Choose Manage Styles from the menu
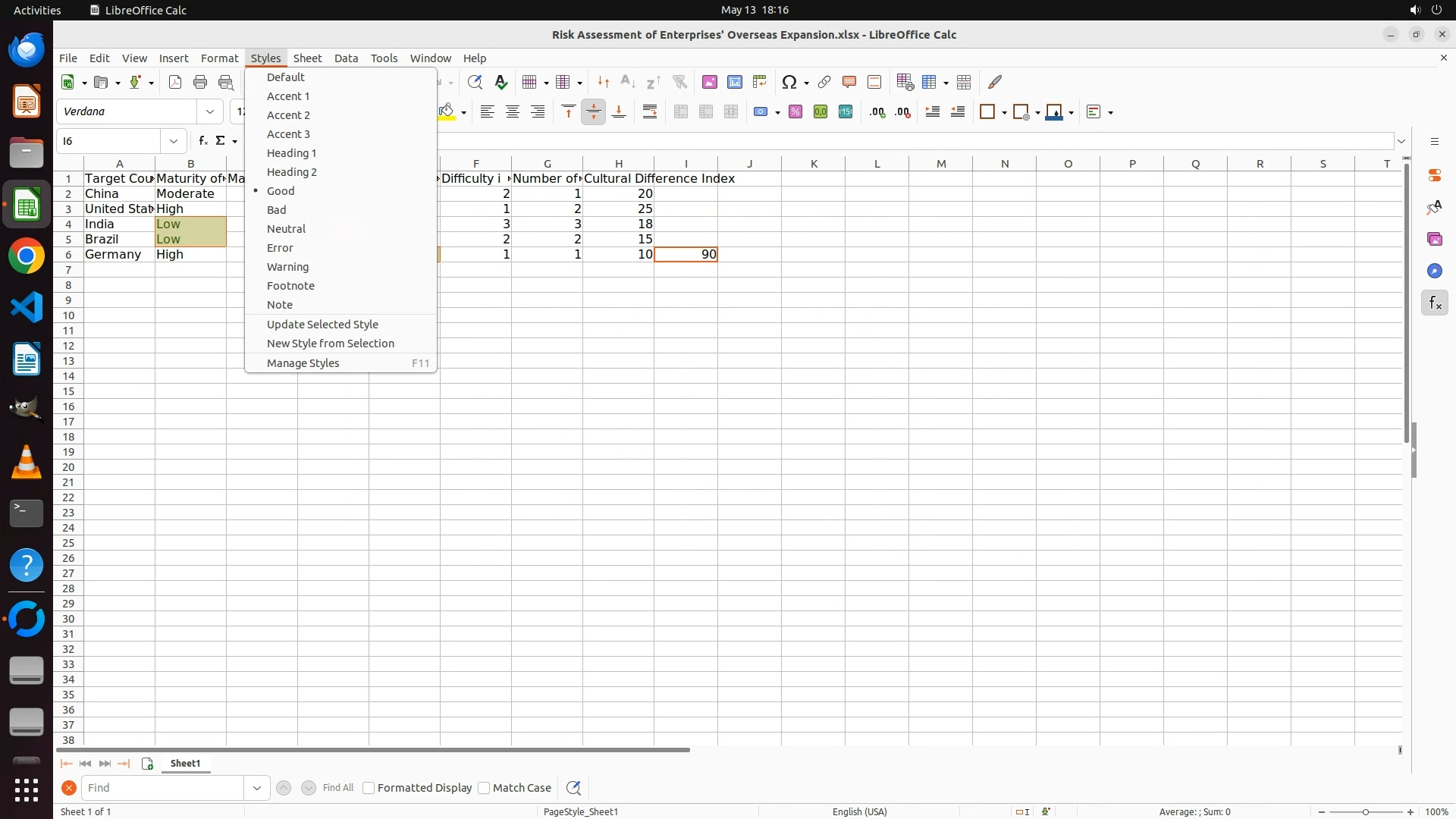The width and height of the screenshot is (1456, 819). click(x=303, y=363)
